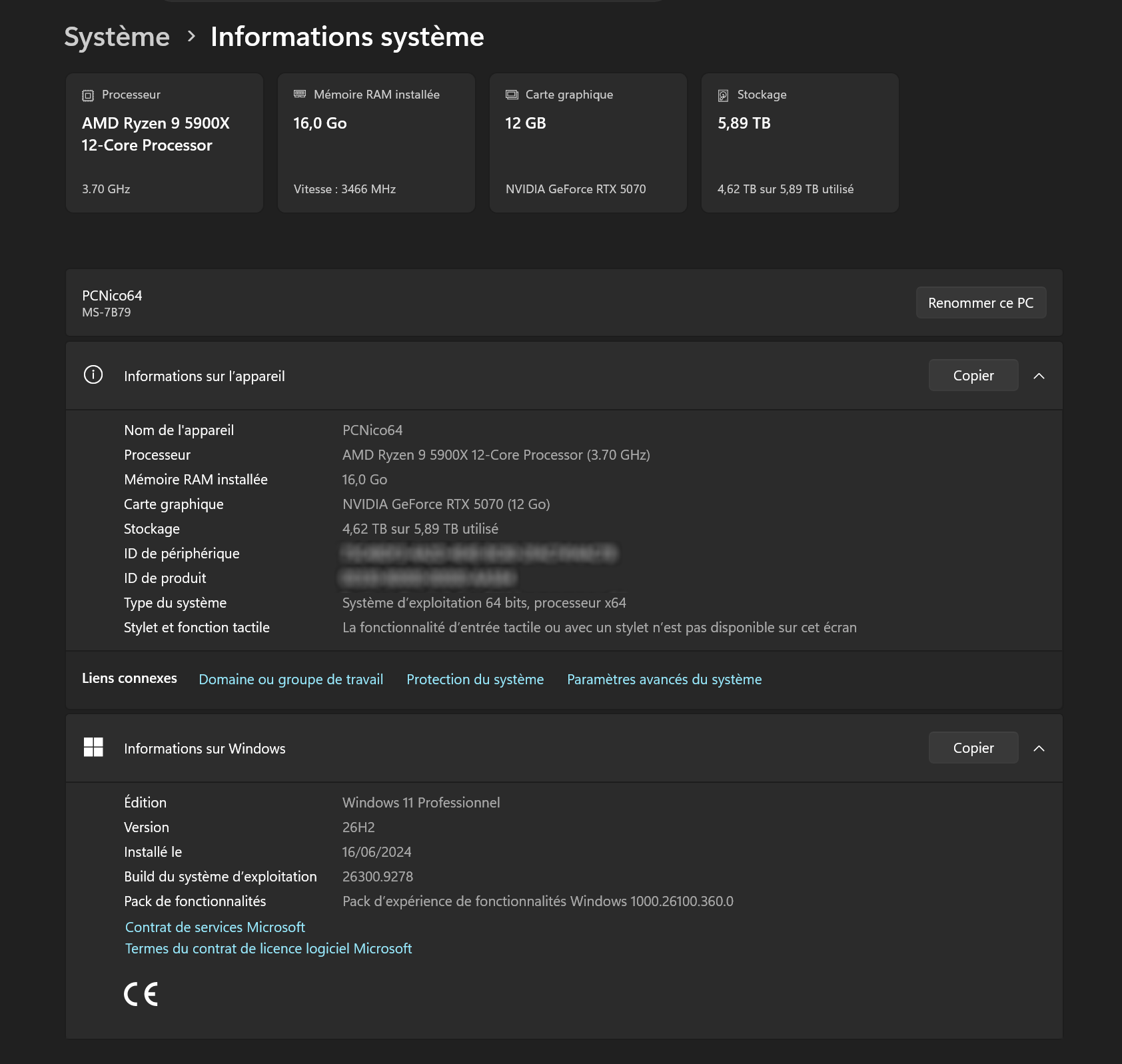
Task: Select the '26300.9278' build number
Action: click(378, 876)
